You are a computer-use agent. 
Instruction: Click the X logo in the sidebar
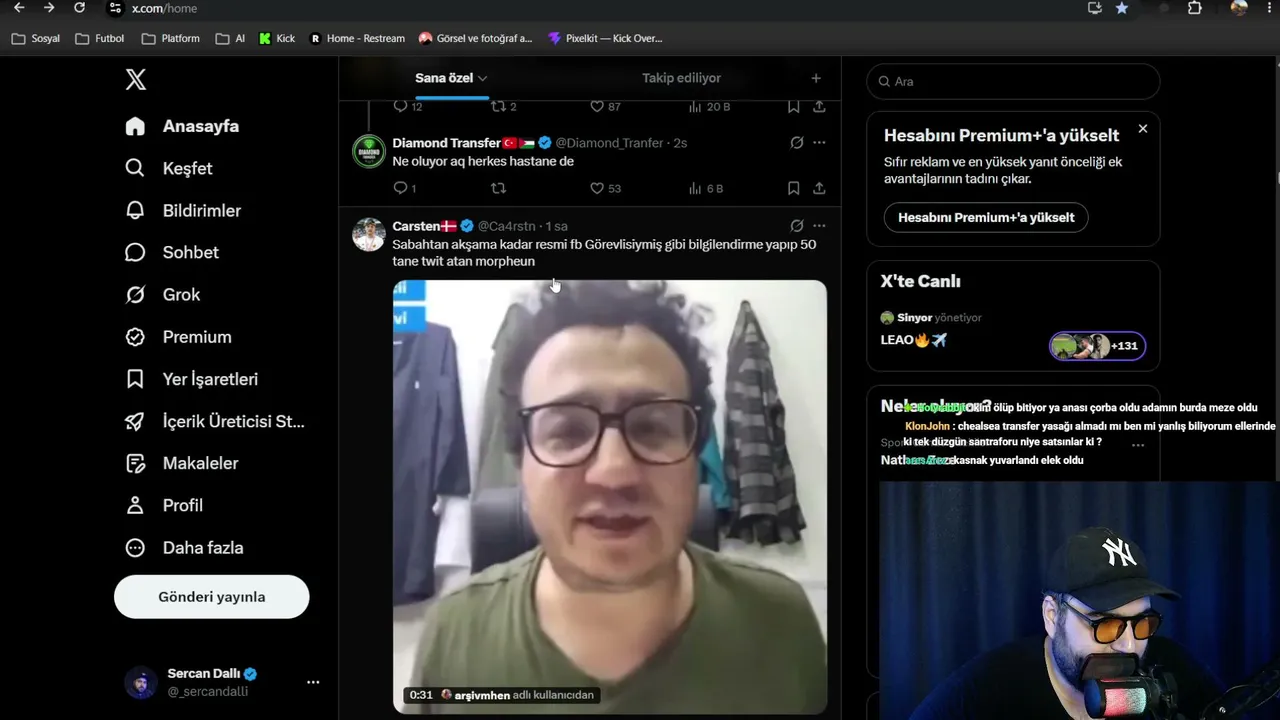(x=136, y=80)
